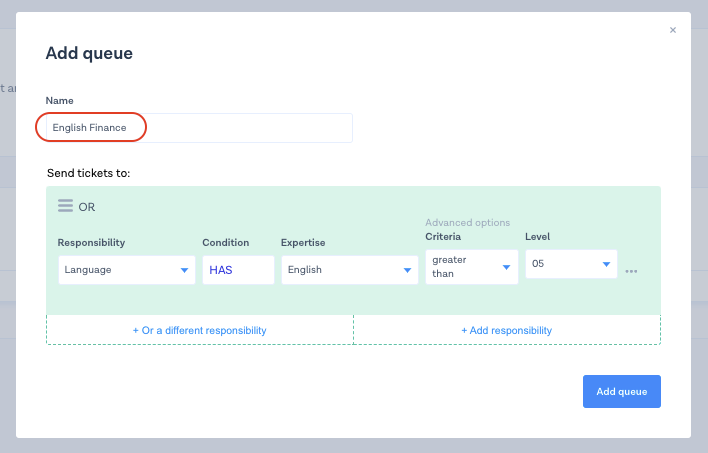Click the Name field containing English Finance
708x453 pixels.
click(199, 128)
